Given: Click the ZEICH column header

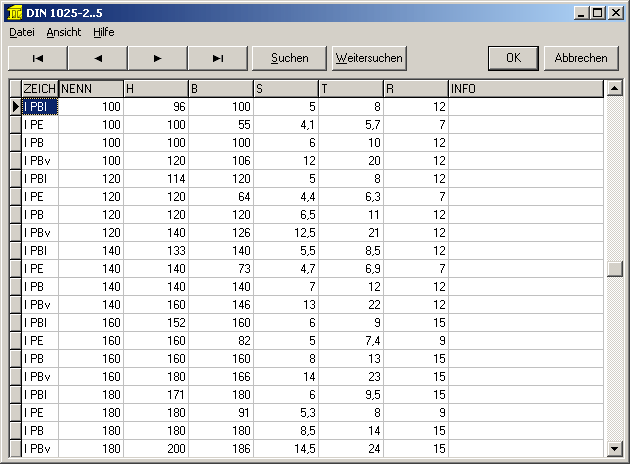Looking at the screenshot, I should (40, 89).
